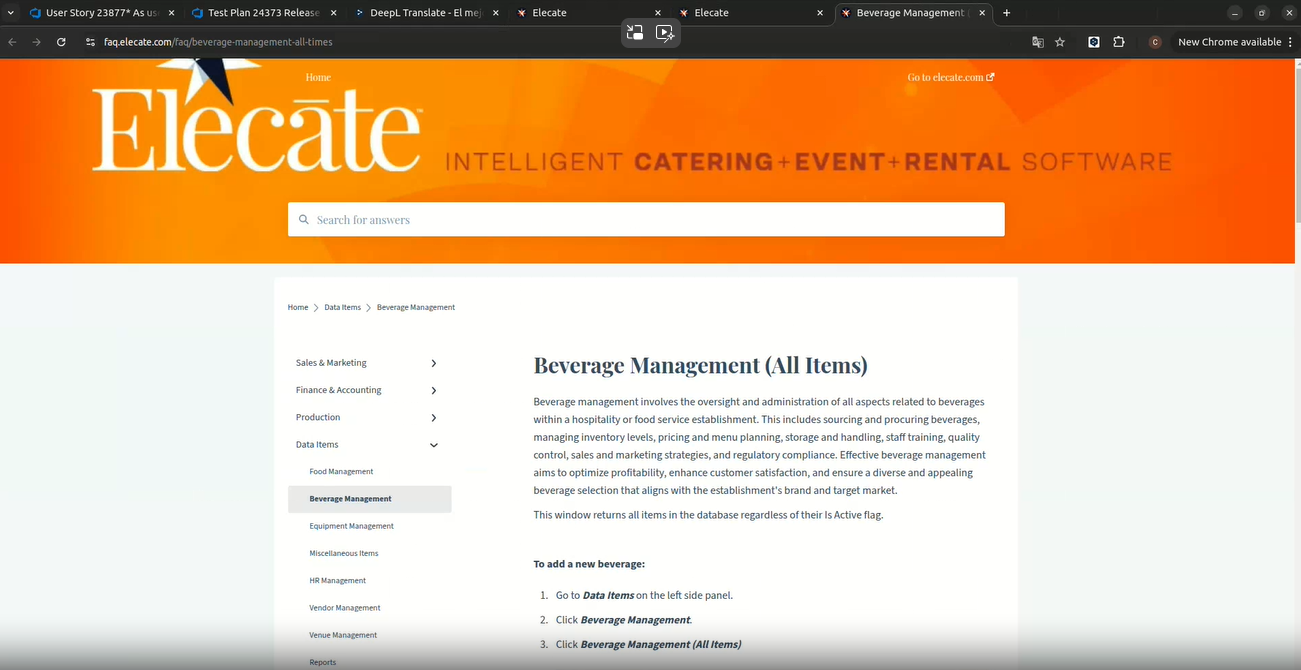Open HR Management sidebar item
Screen dimensions: 1301x670
pyautogui.click(x=338, y=580)
